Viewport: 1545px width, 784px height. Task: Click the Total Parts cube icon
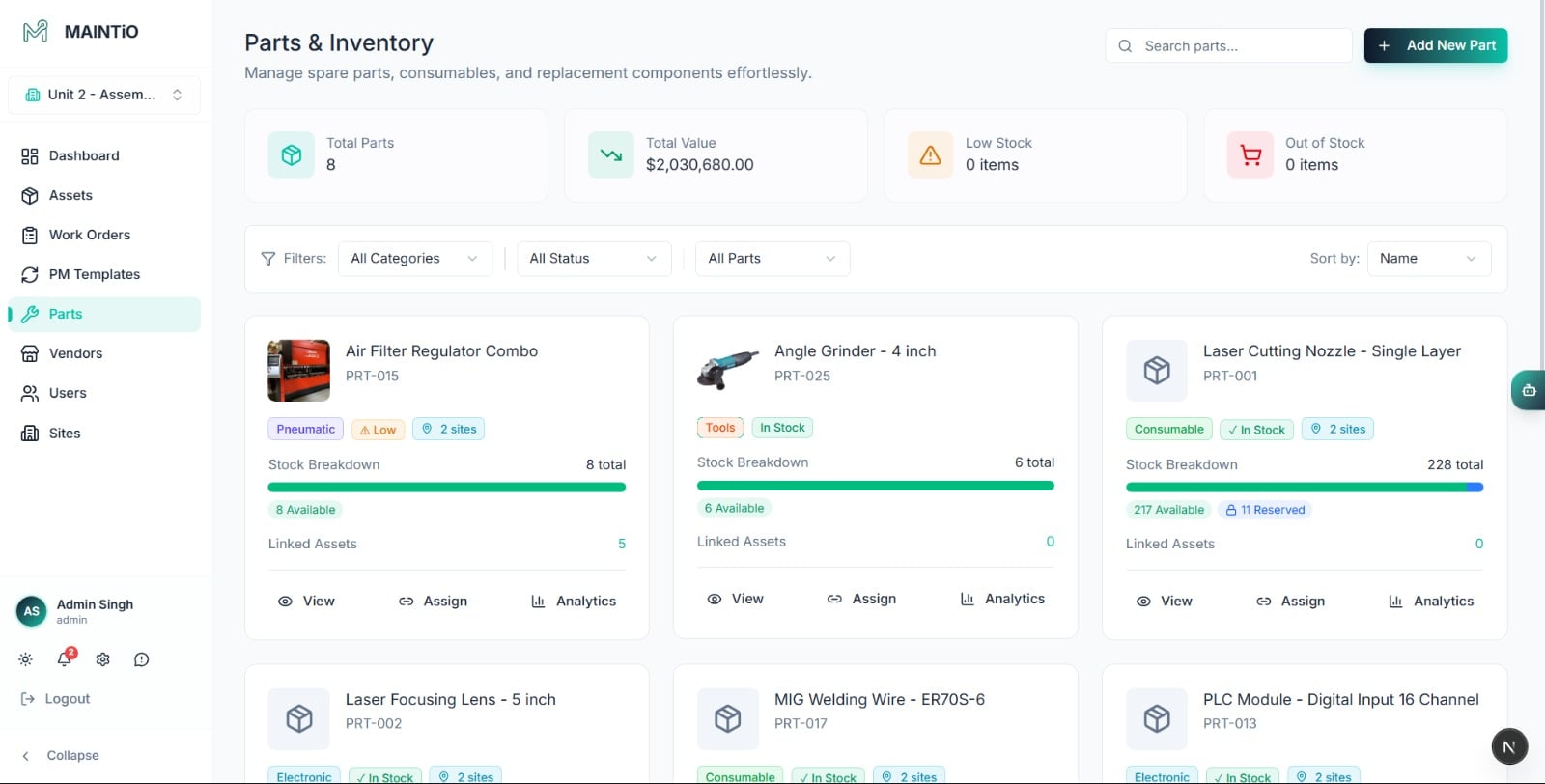pyautogui.click(x=291, y=154)
